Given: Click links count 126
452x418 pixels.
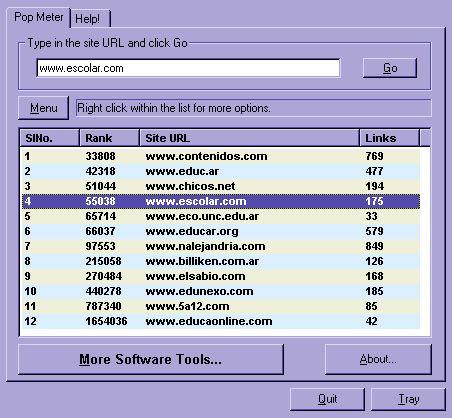Looking at the screenshot, I should click(x=374, y=261).
